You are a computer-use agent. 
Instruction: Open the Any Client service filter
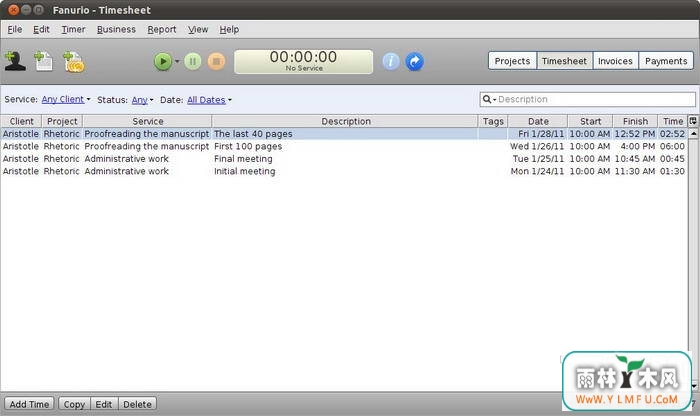click(66, 100)
